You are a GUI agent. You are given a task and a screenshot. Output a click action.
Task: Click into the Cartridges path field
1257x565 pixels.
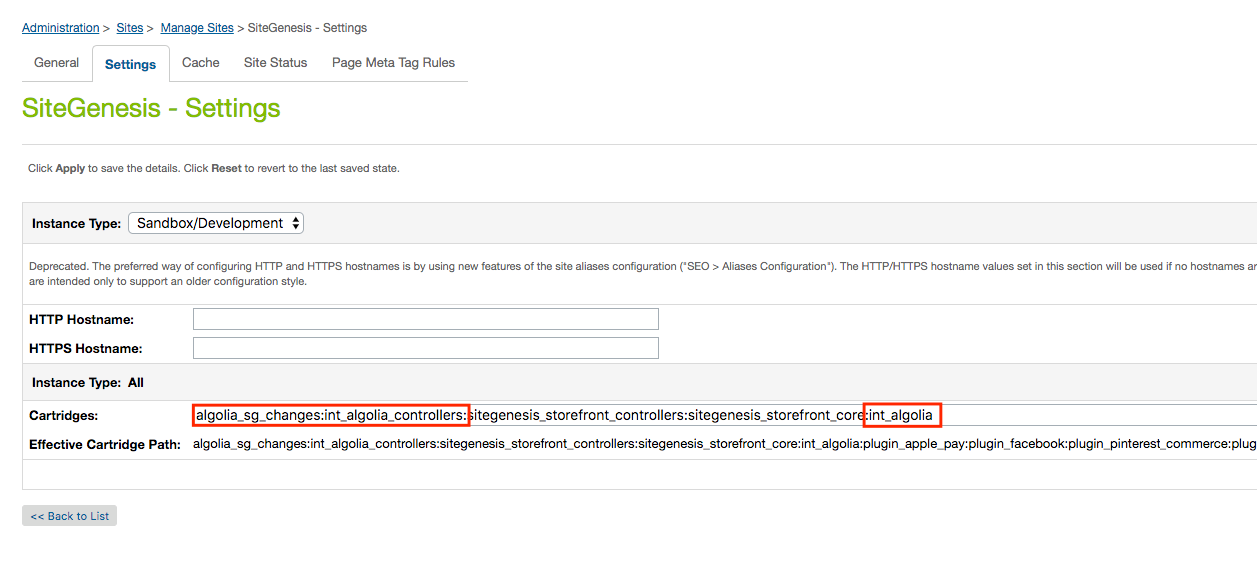pyautogui.click(x=725, y=415)
